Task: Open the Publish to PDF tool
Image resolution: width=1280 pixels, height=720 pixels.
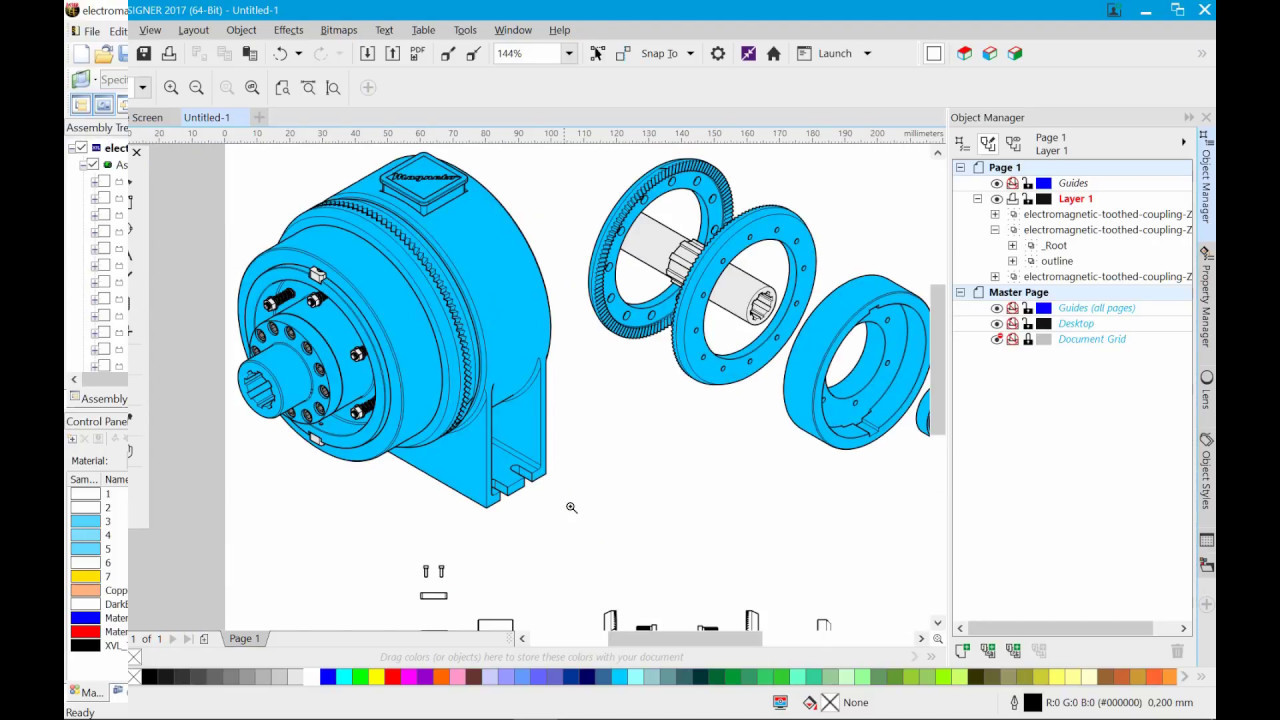Action: click(418, 55)
